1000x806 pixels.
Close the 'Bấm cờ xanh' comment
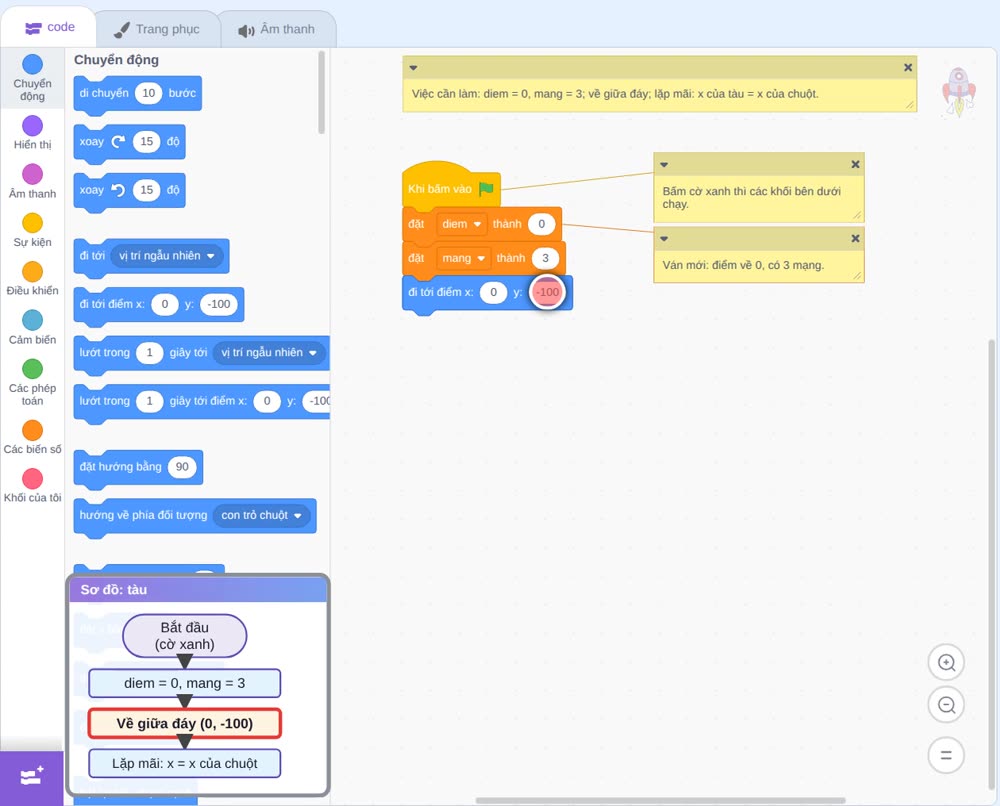point(855,165)
